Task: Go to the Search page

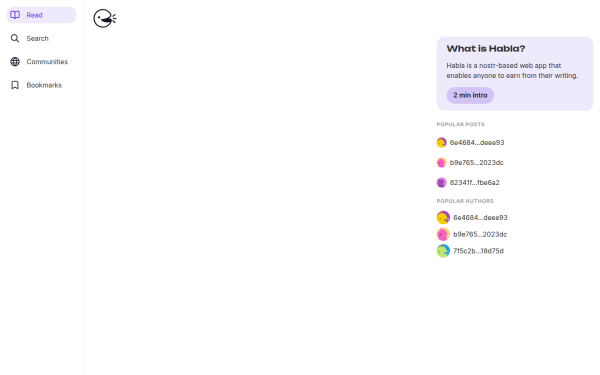Action: (x=41, y=38)
